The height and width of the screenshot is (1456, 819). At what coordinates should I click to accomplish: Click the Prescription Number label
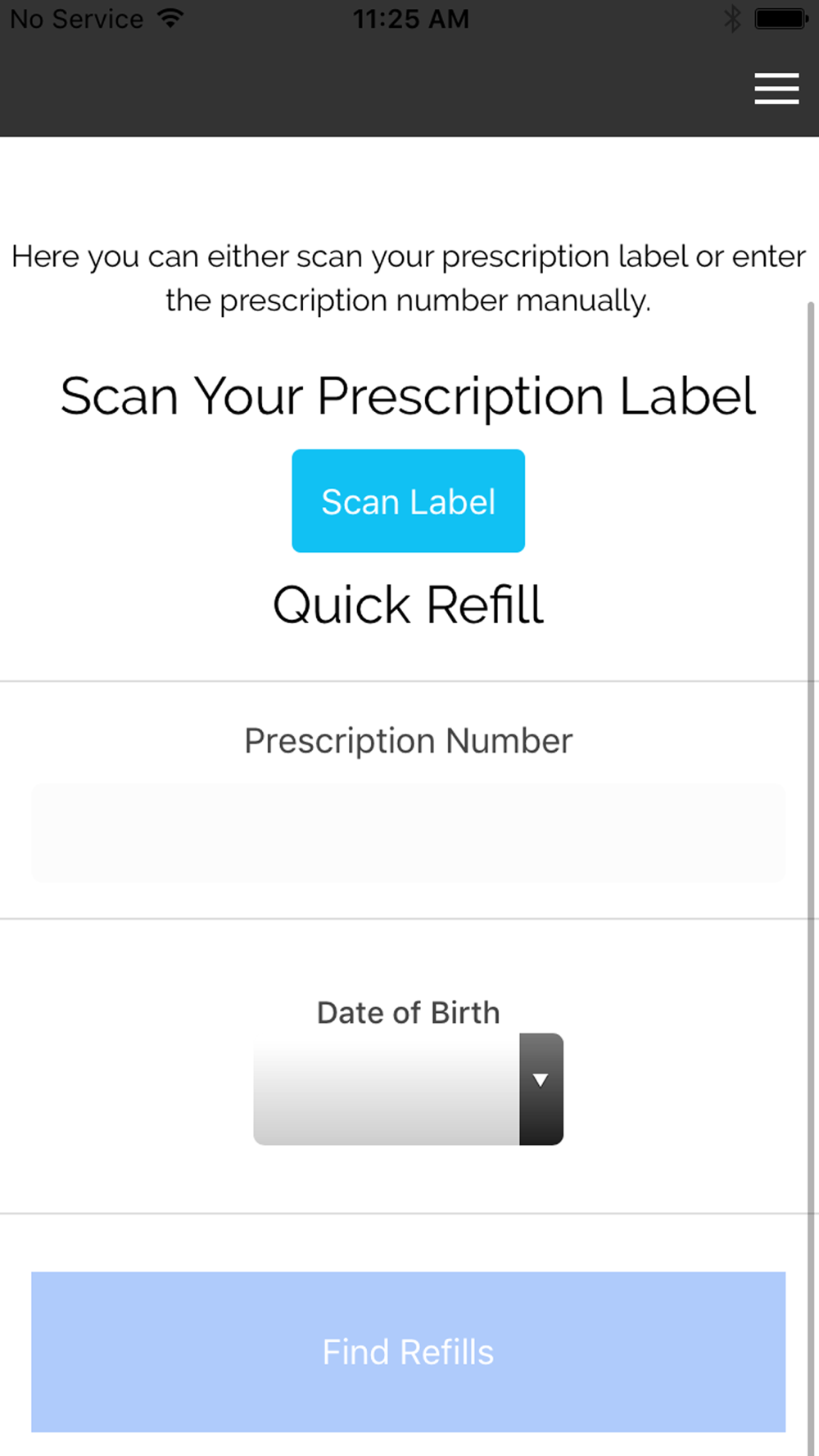[408, 741]
